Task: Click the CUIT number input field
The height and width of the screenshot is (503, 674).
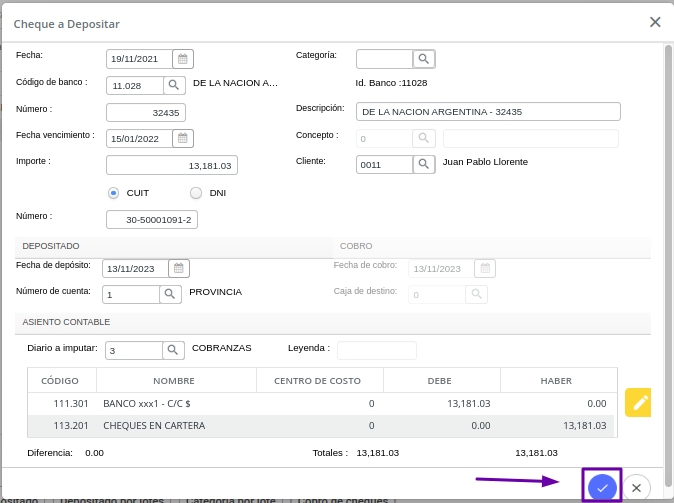Action: (152, 220)
